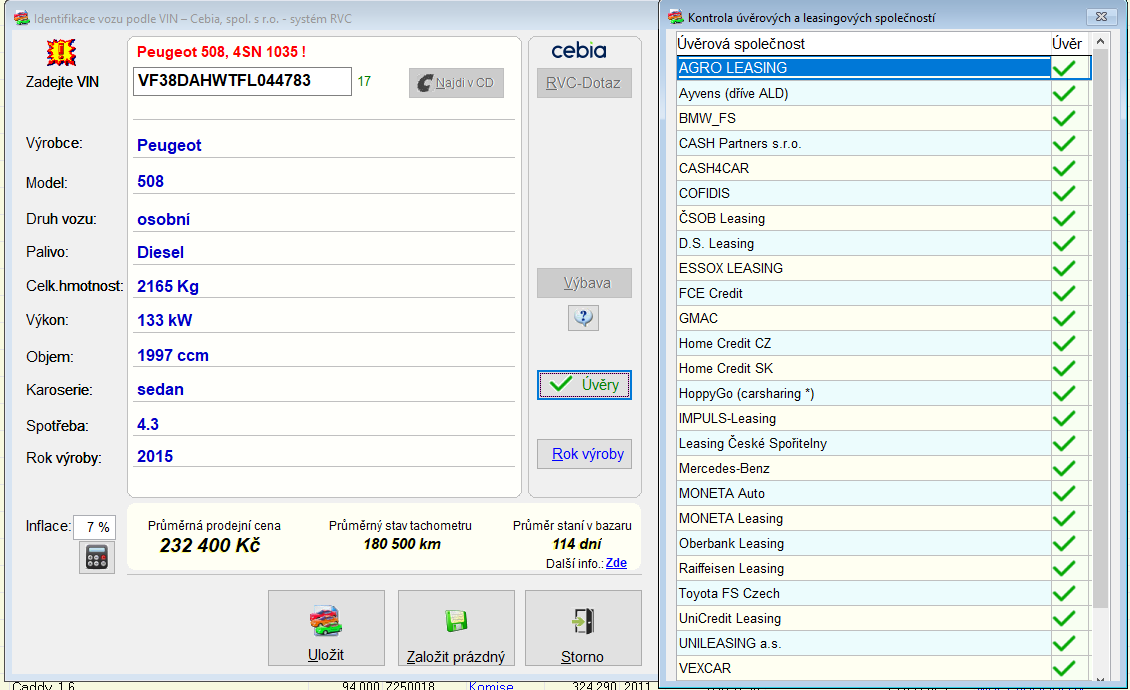Click the VIN input field

(x=242, y=81)
